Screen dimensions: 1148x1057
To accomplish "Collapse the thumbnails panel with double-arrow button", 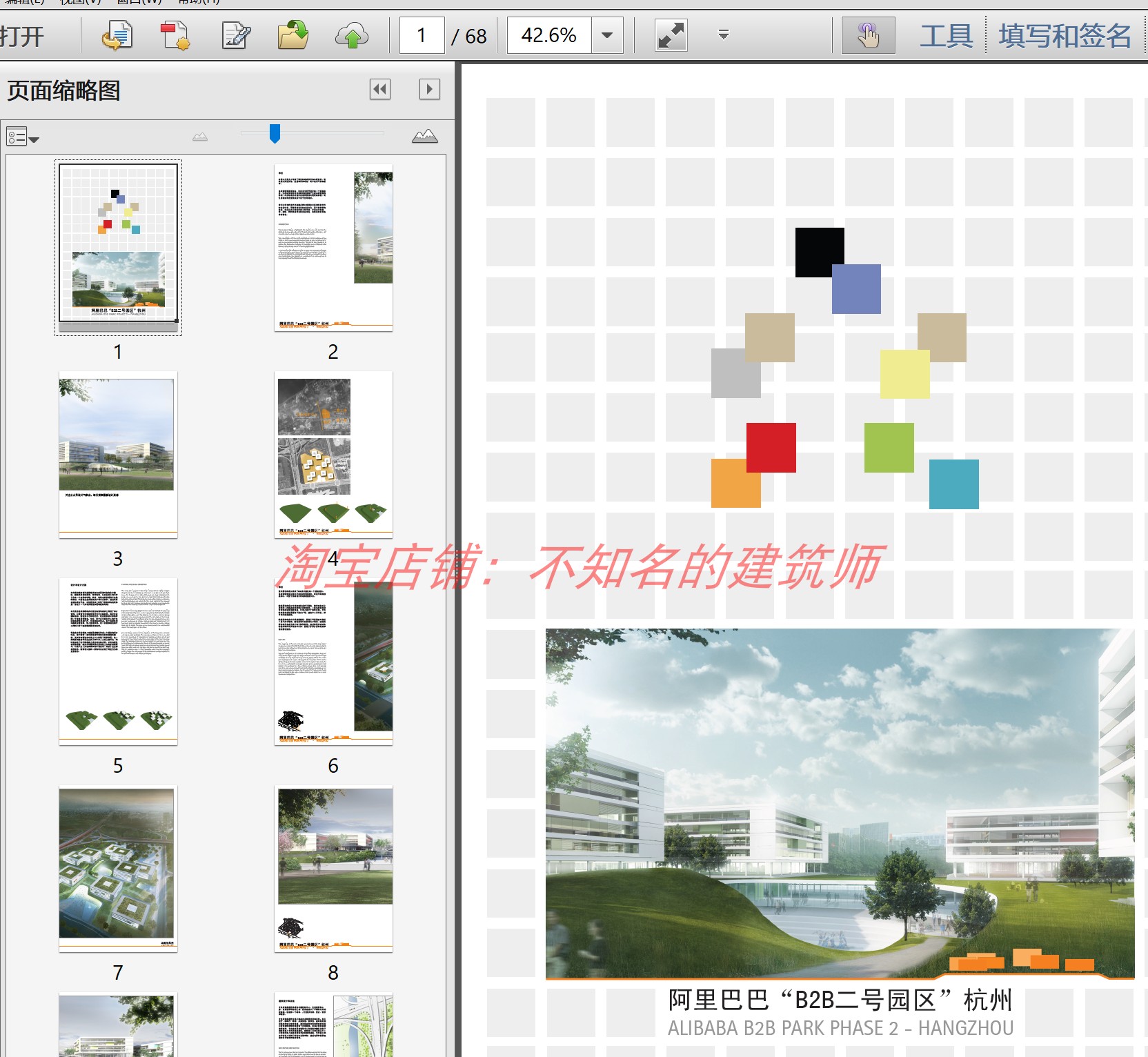I will (380, 89).
